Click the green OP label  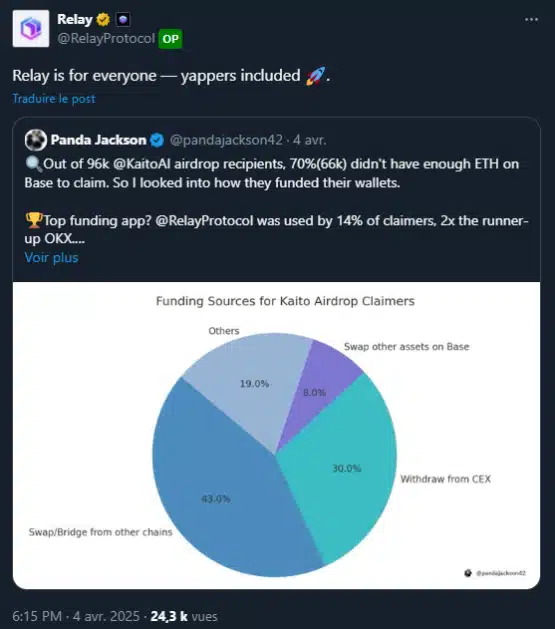click(170, 39)
